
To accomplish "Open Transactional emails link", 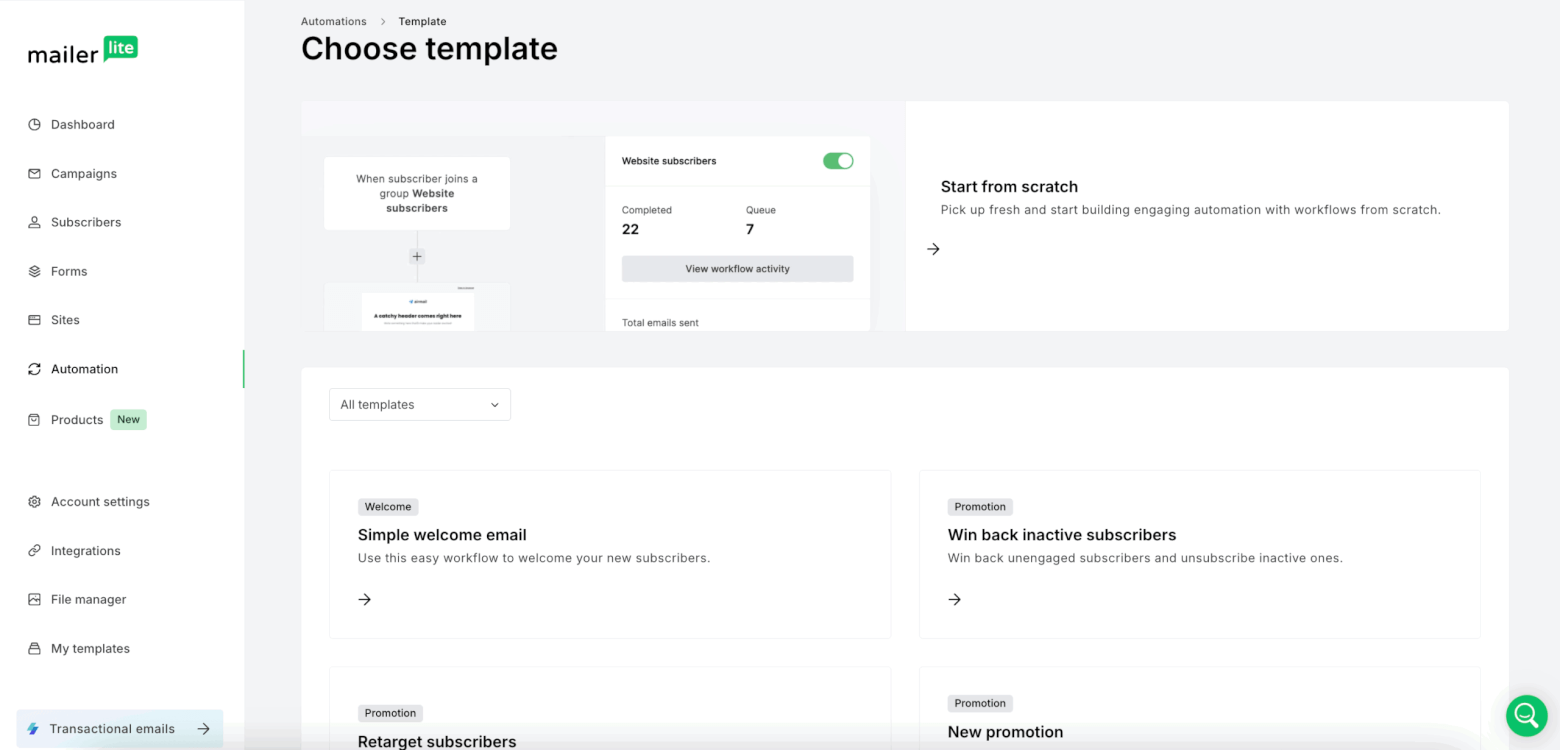I will [120, 729].
